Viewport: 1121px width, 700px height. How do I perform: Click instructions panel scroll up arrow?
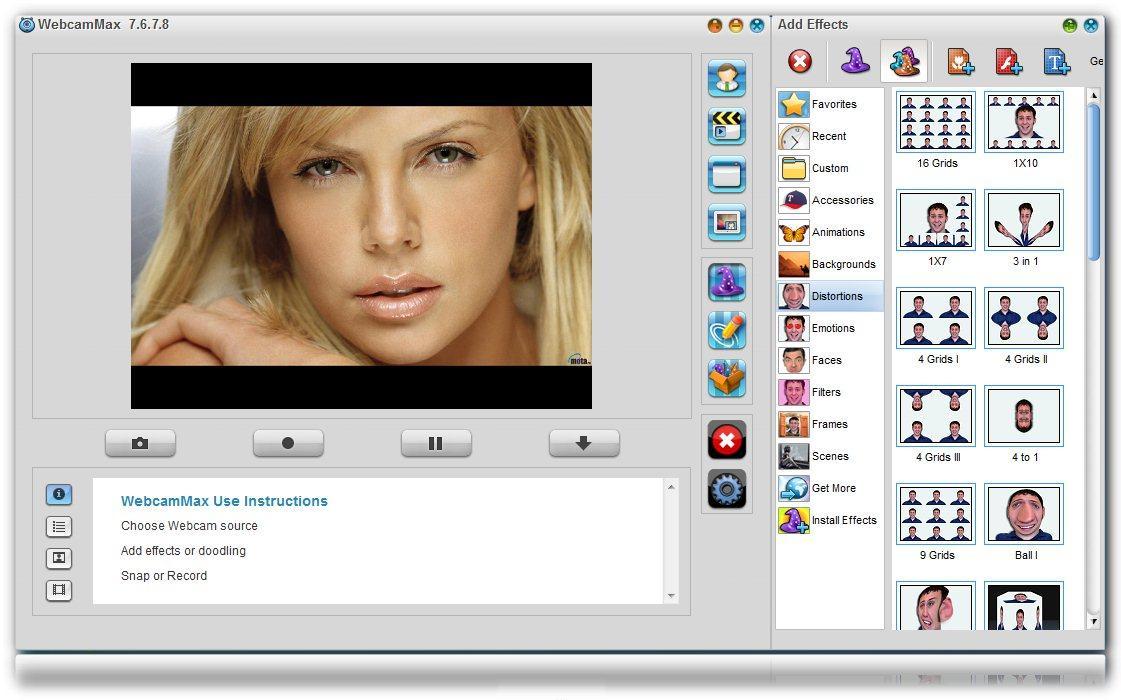pos(671,487)
